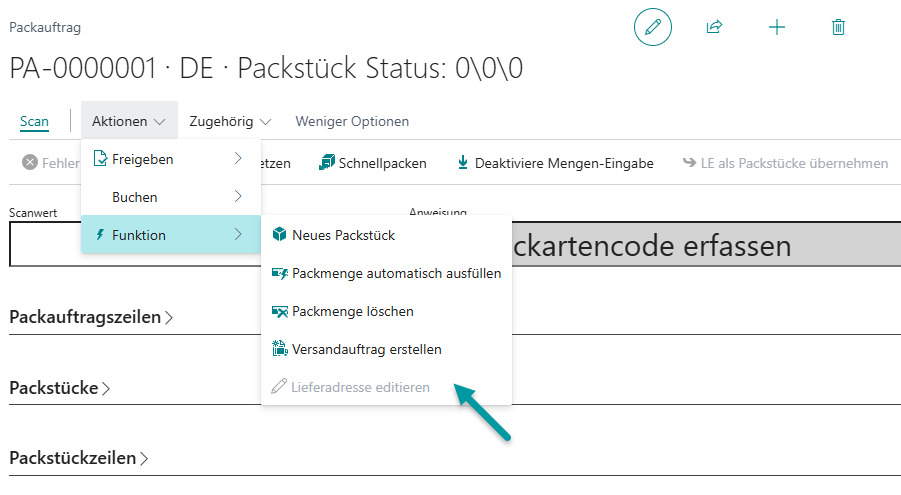Viewport: 901px width, 495px height.
Task: Choose Versandauftrag erstellen menu entry
Action: pyautogui.click(x=386, y=349)
